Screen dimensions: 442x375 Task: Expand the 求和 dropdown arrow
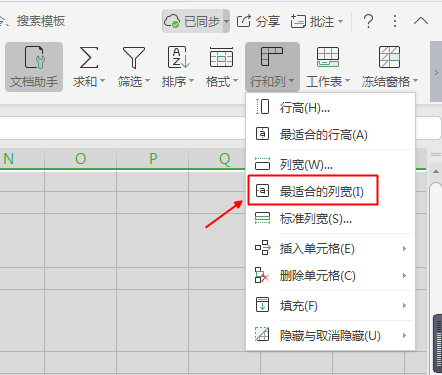click(102, 81)
